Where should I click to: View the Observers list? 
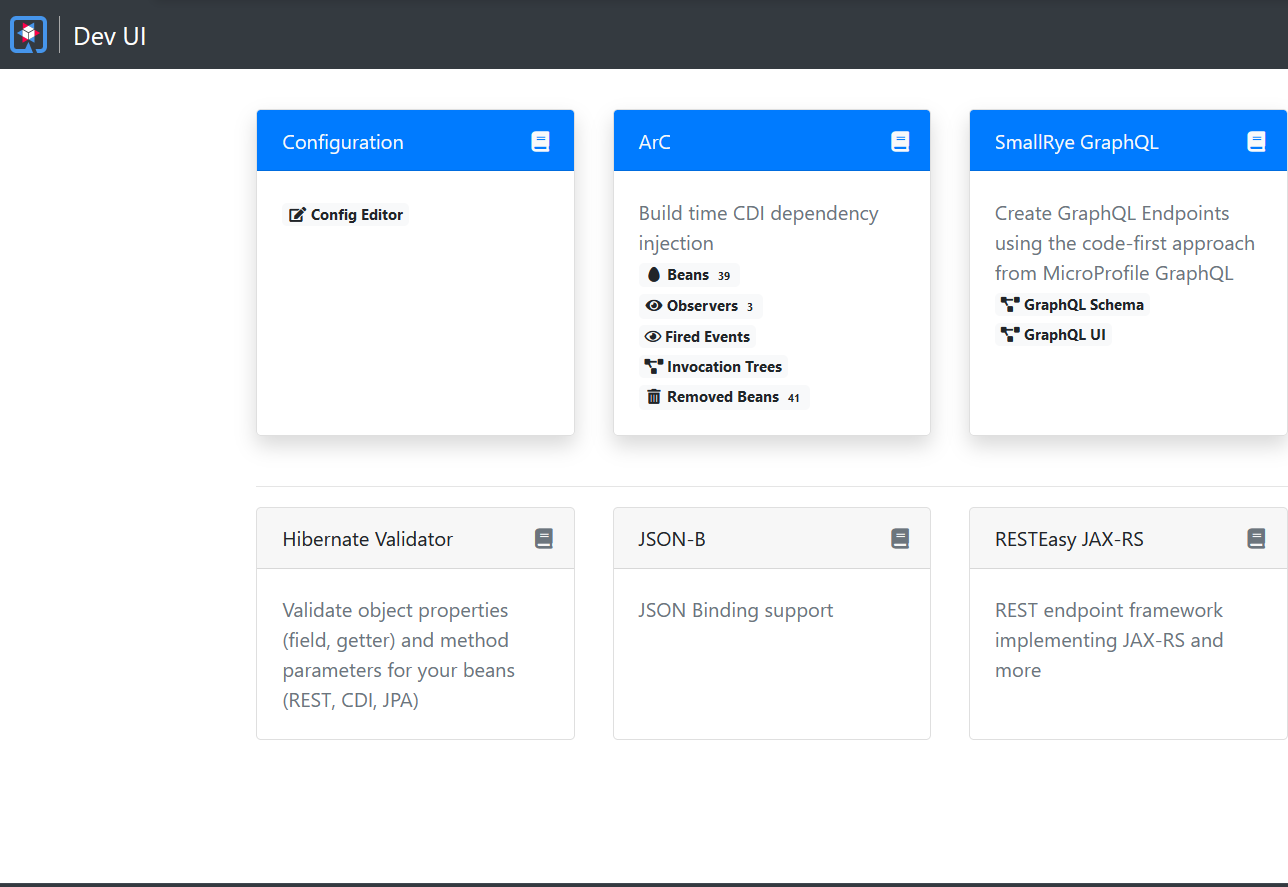click(x=700, y=306)
